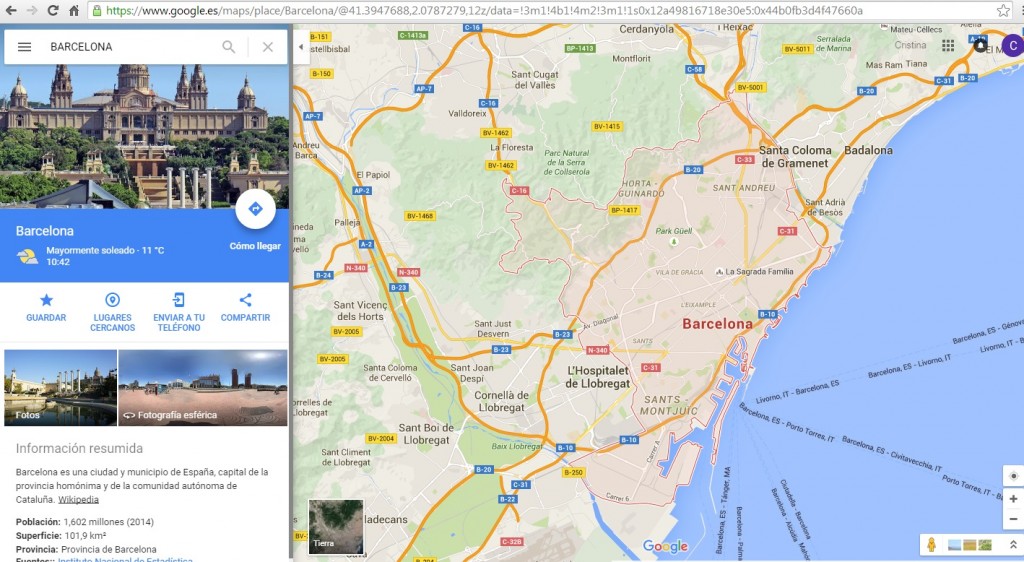
Task: Zoom in with the plus button
Action: coord(1014,499)
